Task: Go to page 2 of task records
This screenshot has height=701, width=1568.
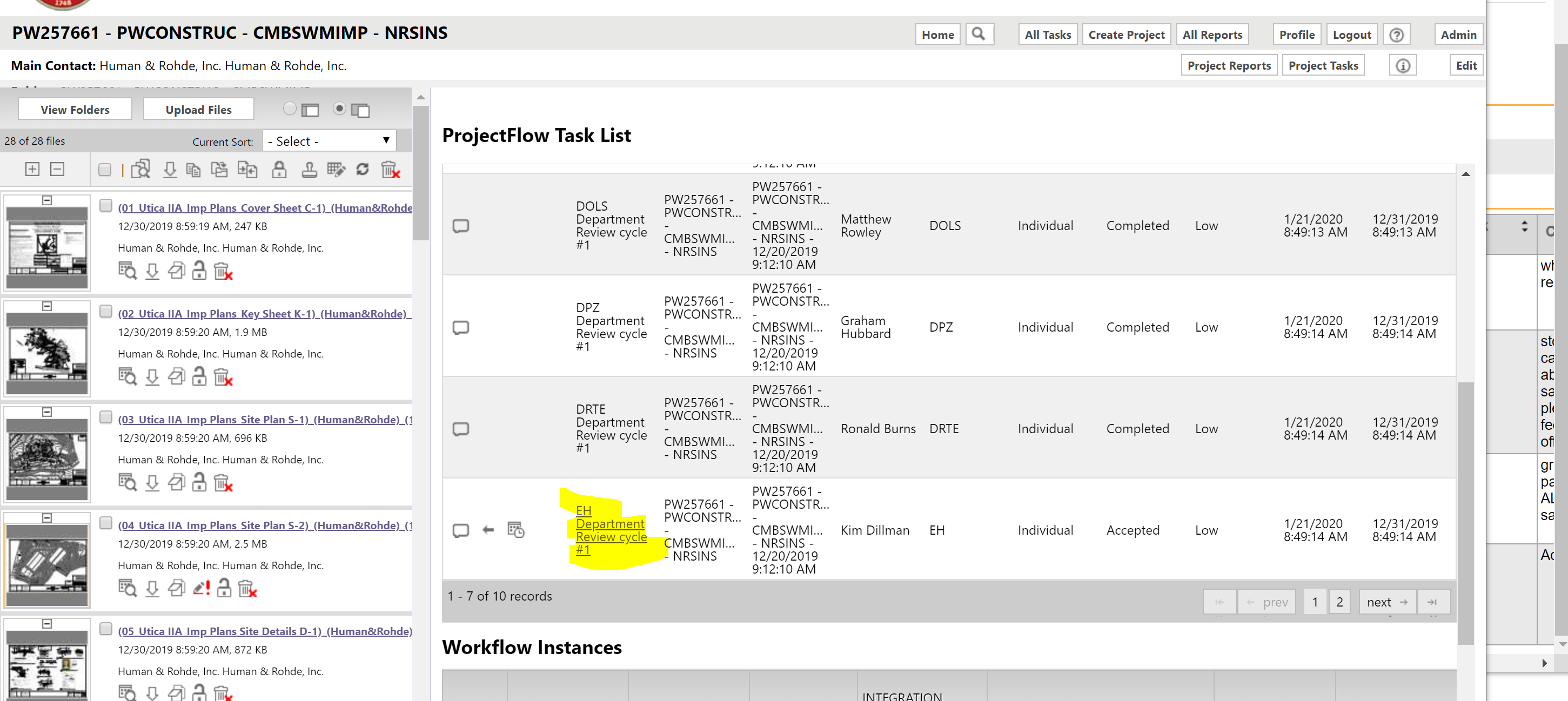Action: pyautogui.click(x=1339, y=602)
